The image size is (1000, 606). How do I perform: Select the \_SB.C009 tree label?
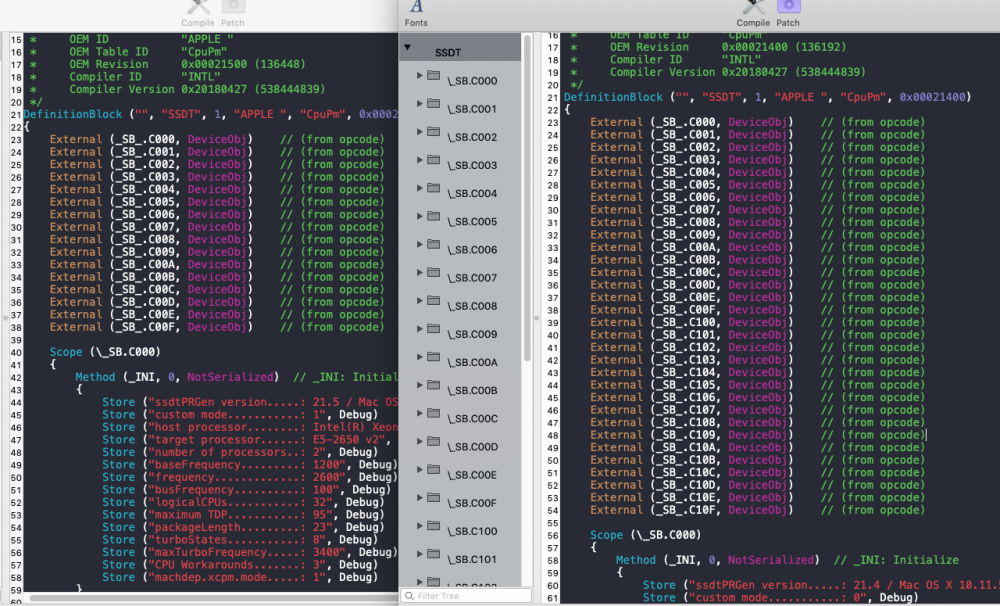pyautogui.click(x=472, y=334)
